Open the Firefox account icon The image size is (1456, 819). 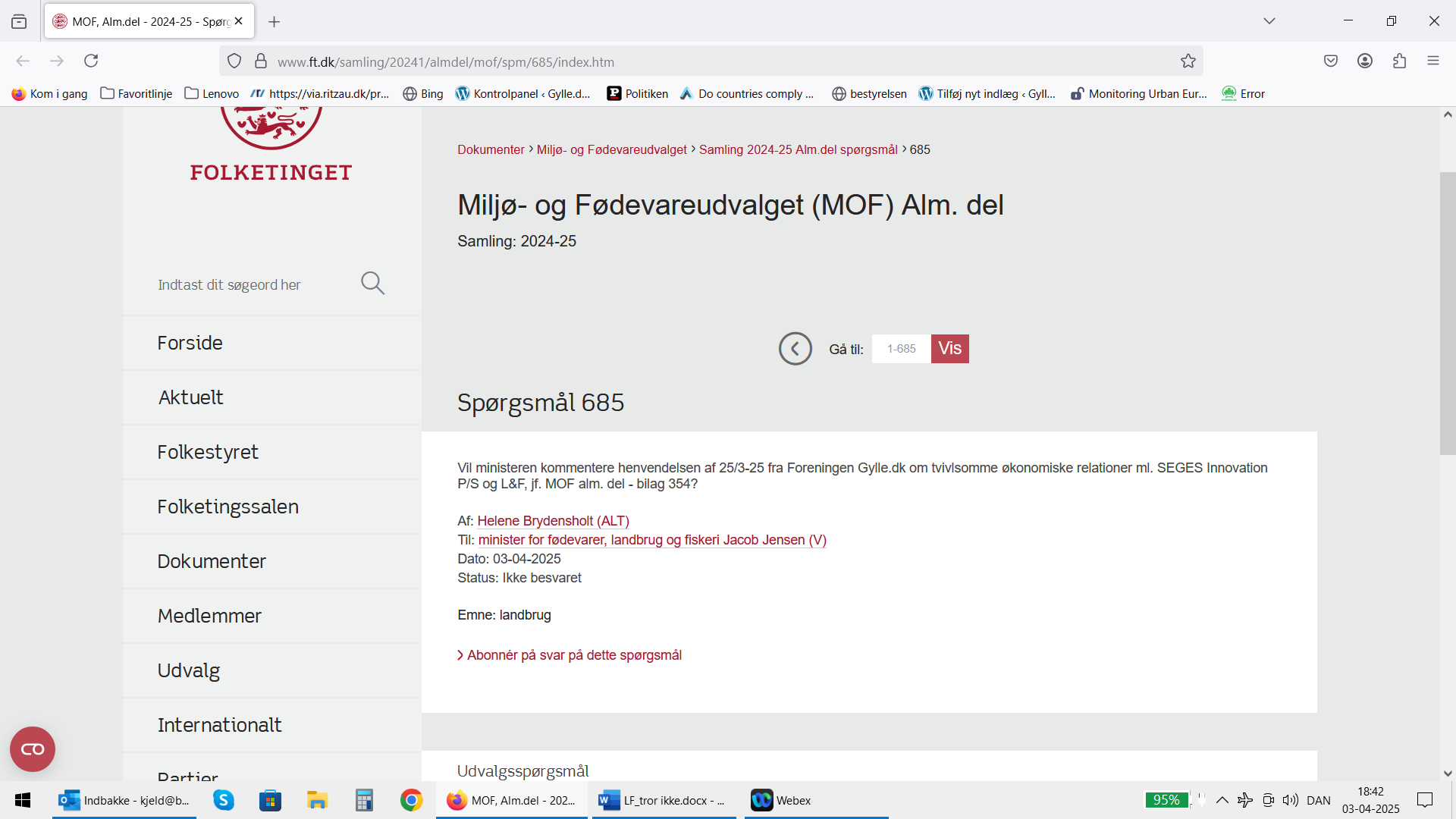[x=1365, y=61]
